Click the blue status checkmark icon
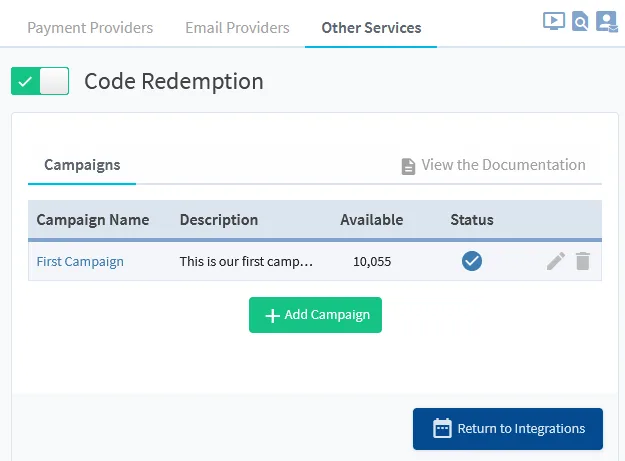This screenshot has height=461, width=625. (x=472, y=261)
